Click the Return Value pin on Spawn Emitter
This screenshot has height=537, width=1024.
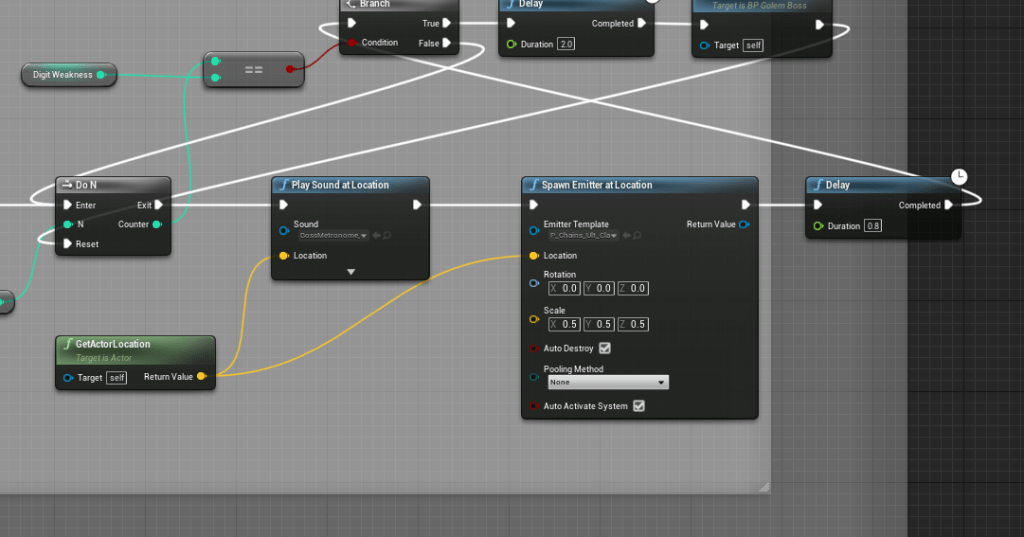(743, 225)
